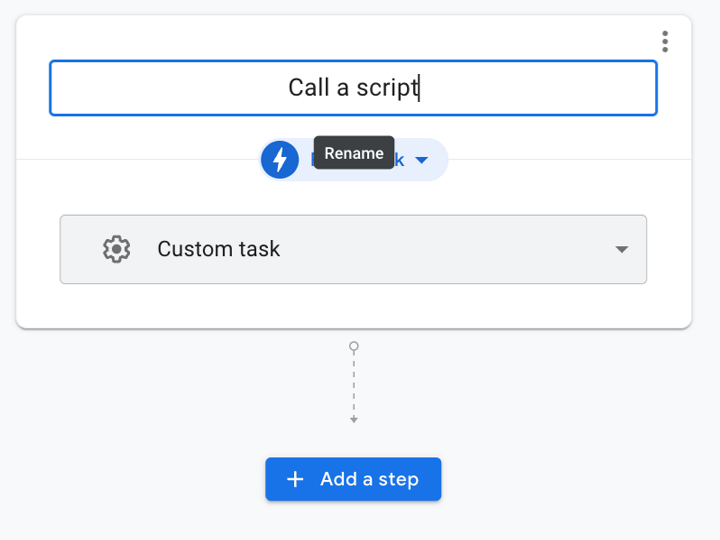Click the dark Rename tooltip

click(x=354, y=153)
